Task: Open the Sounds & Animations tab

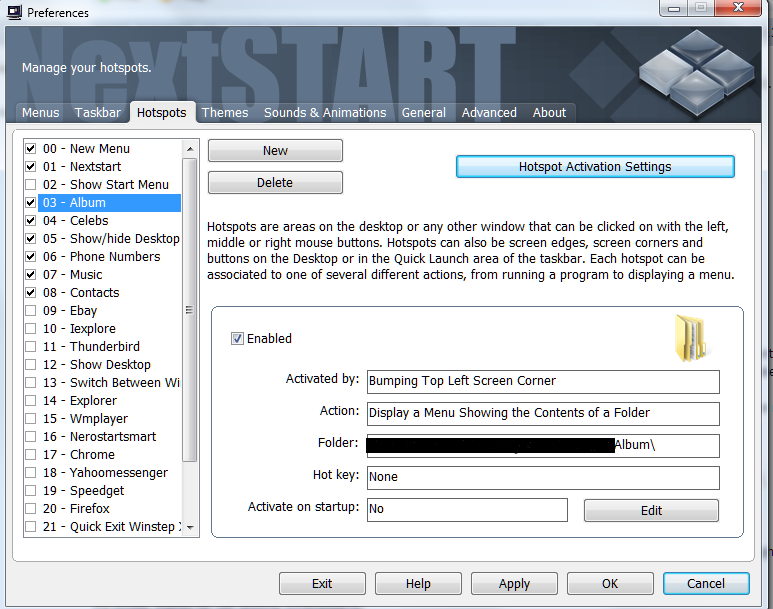Action: (x=325, y=113)
